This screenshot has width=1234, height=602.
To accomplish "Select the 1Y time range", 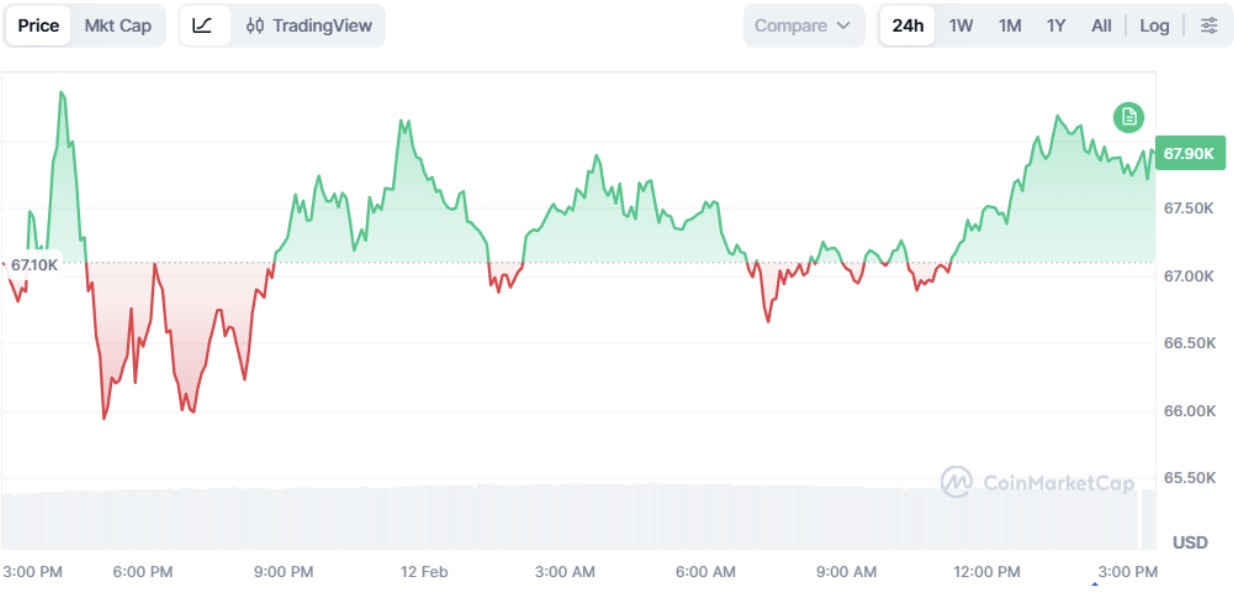I will (1056, 26).
